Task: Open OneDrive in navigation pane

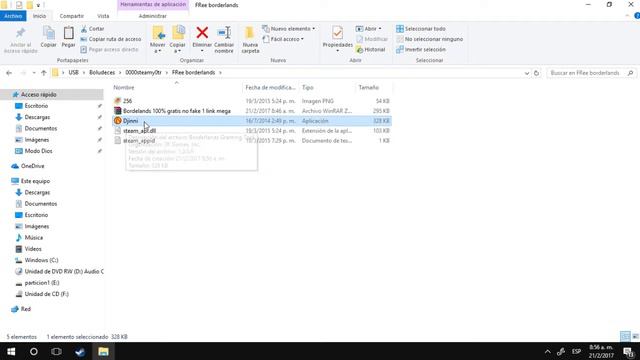Action: [x=32, y=166]
